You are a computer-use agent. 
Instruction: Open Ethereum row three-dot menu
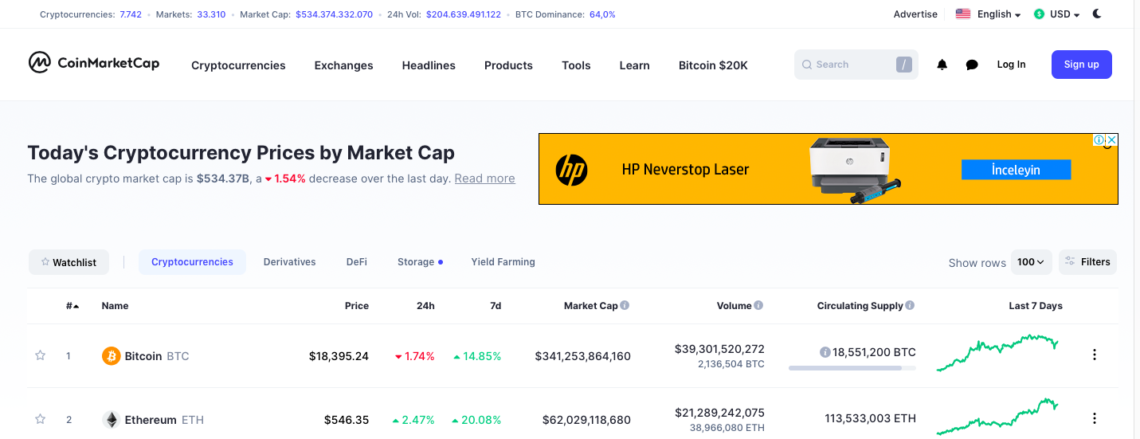1094,419
